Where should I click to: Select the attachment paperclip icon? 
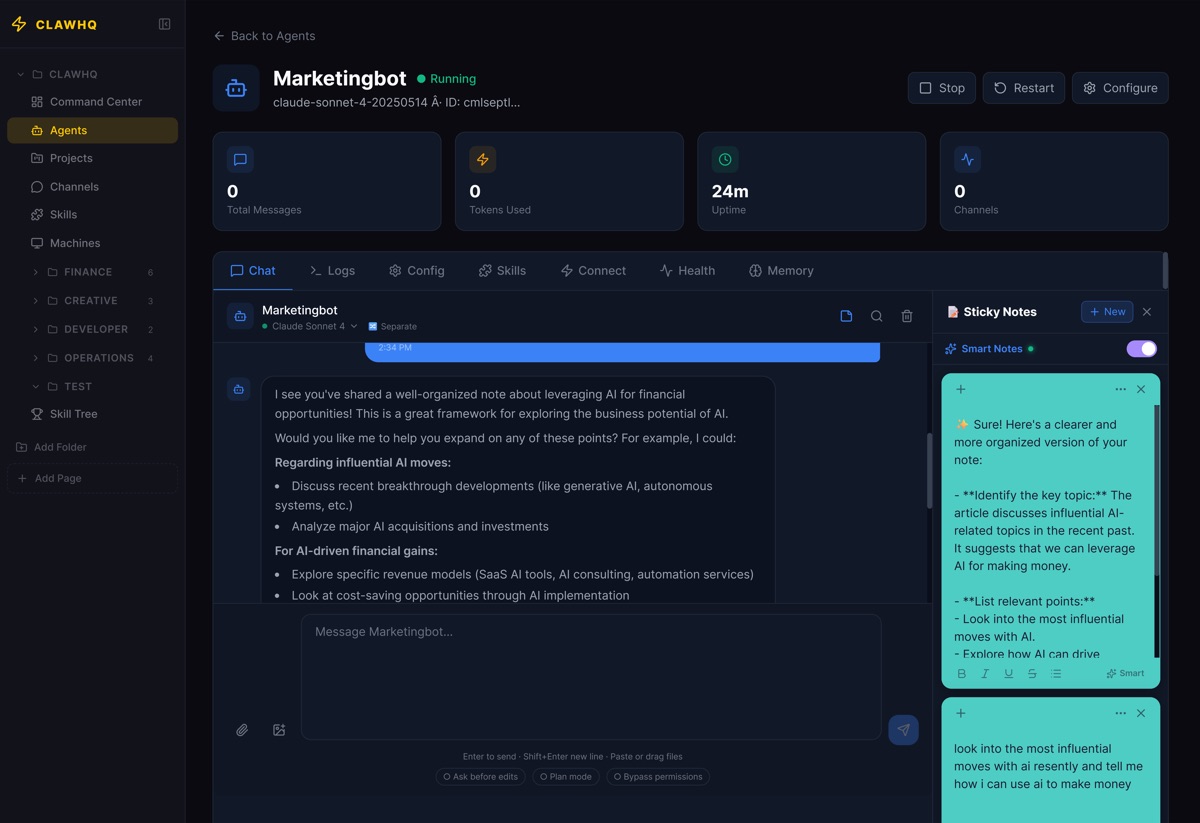241,730
